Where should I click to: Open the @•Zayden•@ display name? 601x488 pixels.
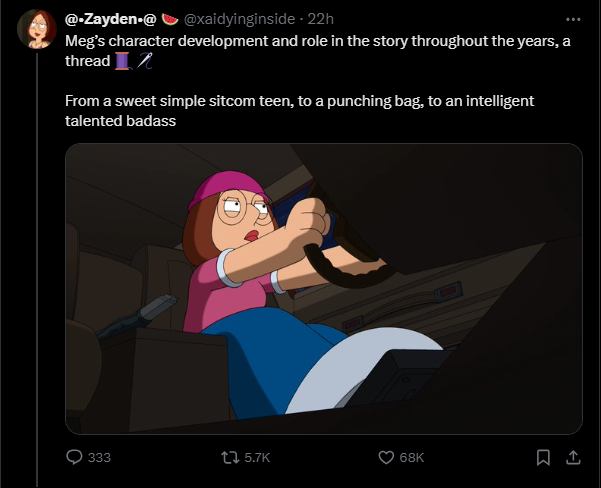(x=111, y=19)
